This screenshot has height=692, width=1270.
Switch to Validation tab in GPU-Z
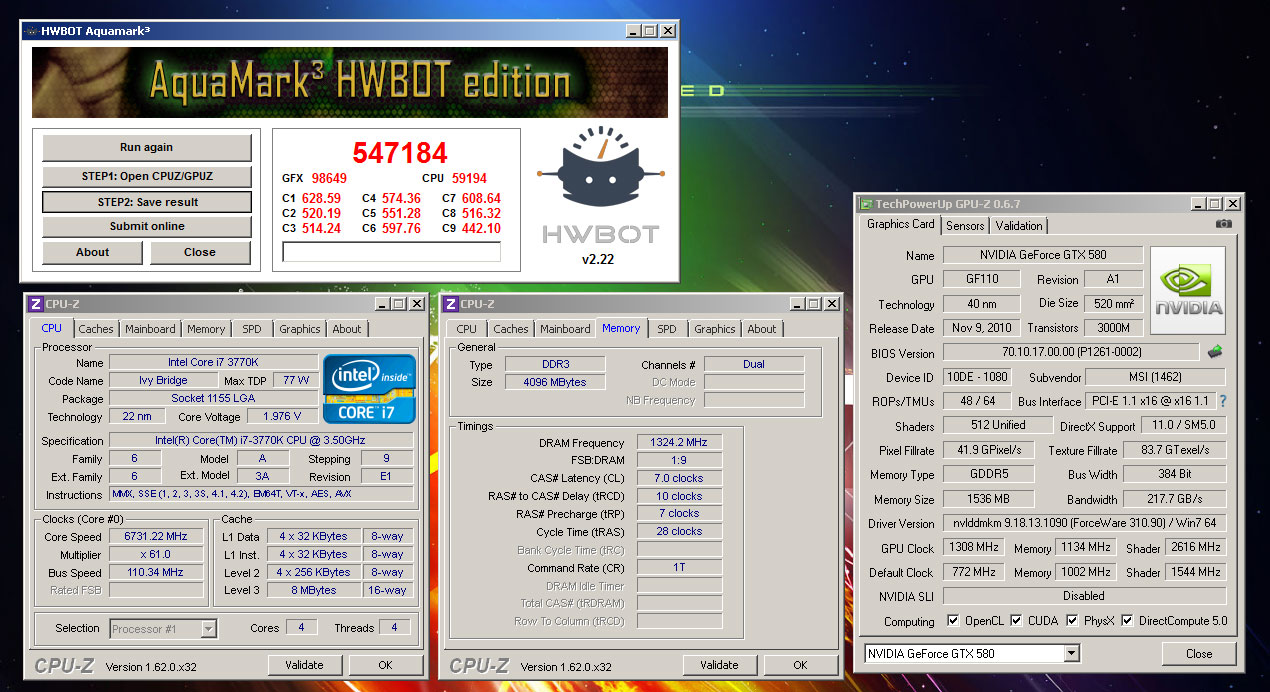1019,226
